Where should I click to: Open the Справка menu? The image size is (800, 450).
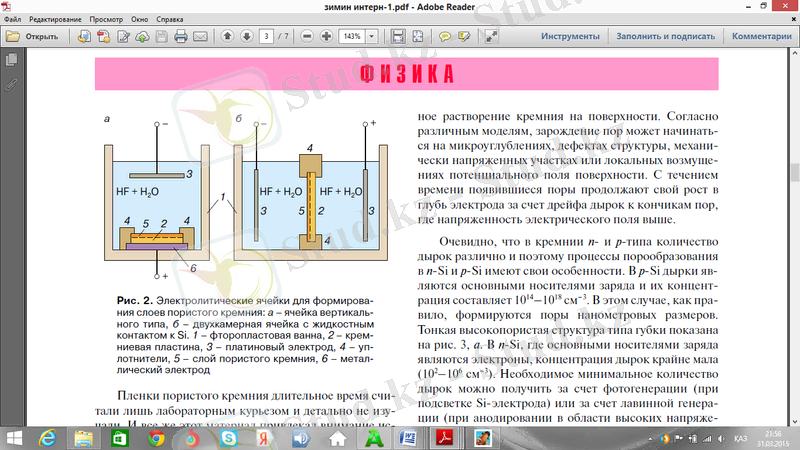pyautogui.click(x=169, y=19)
